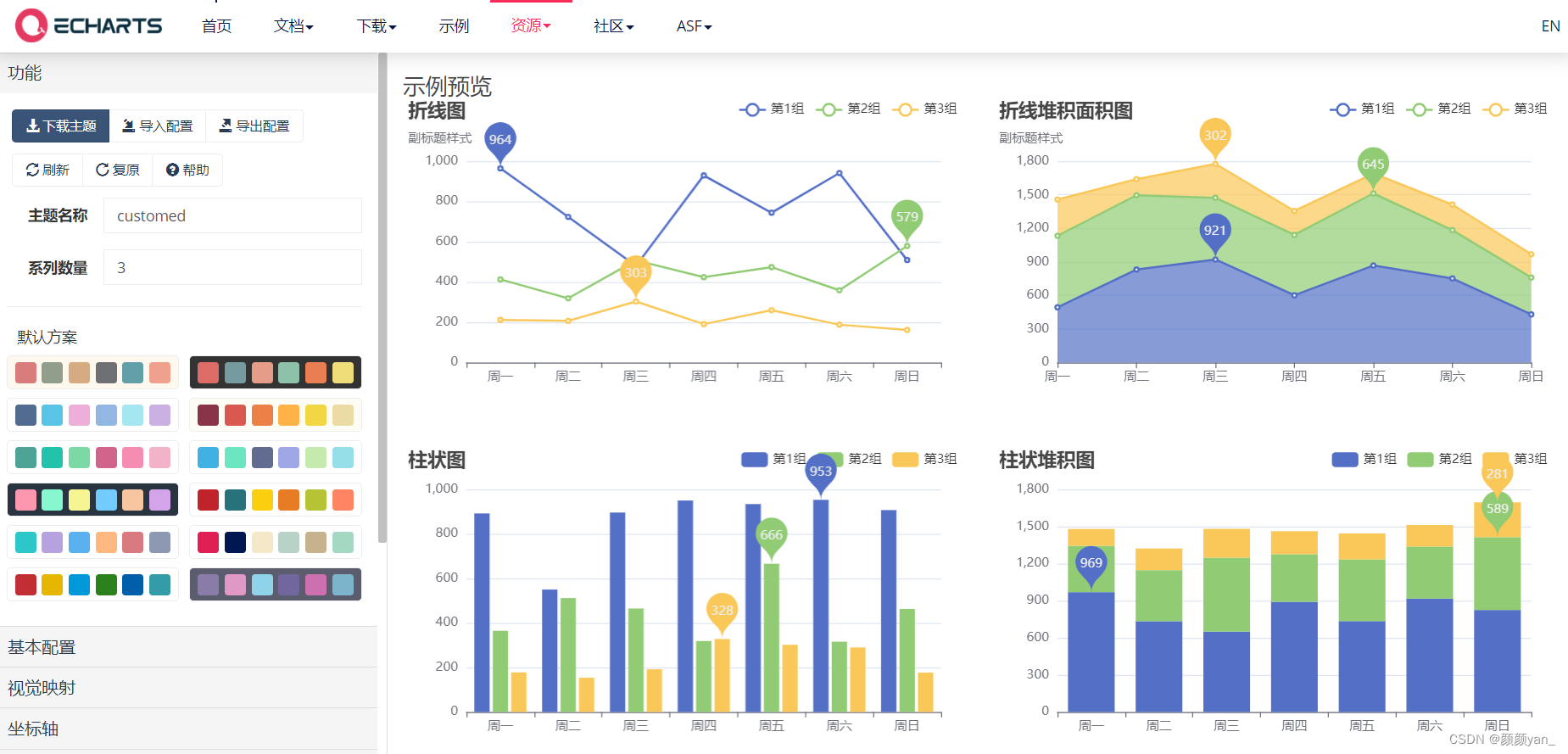Open the 文档 dropdown menu
This screenshot has width=1568, height=754.
pos(293,26)
